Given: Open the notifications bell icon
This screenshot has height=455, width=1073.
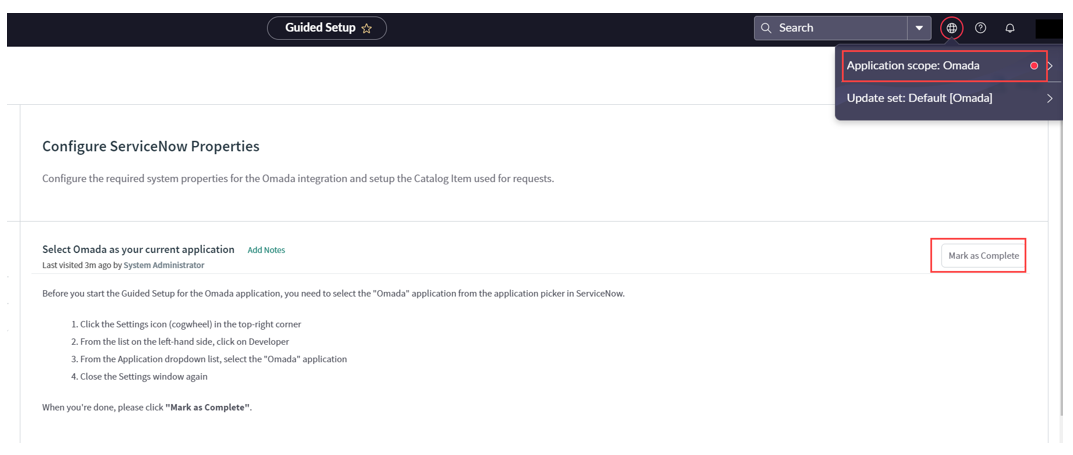Looking at the screenshot, I should pyautogui.click(x=1010, y=28).
